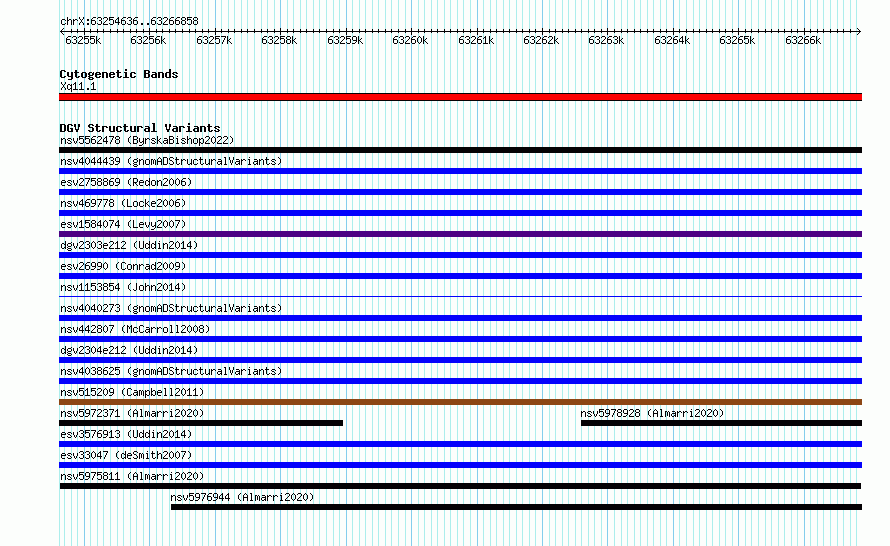Open nsv5976944 (Almarri2020) label
This screenshot has width=890, height=546.
[242, 497]
